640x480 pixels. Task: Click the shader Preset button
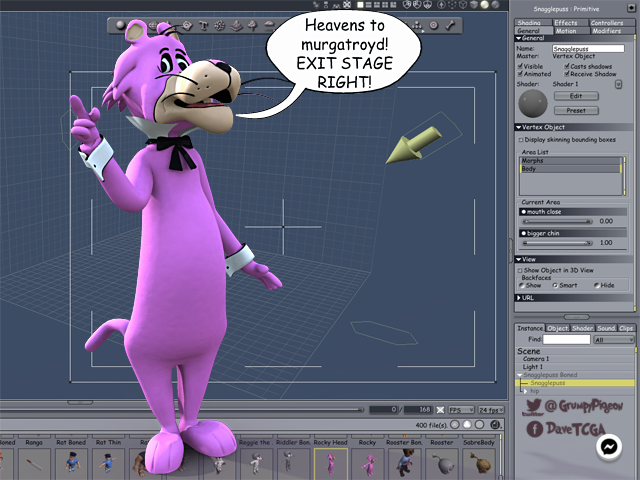[x=576, y=110]
